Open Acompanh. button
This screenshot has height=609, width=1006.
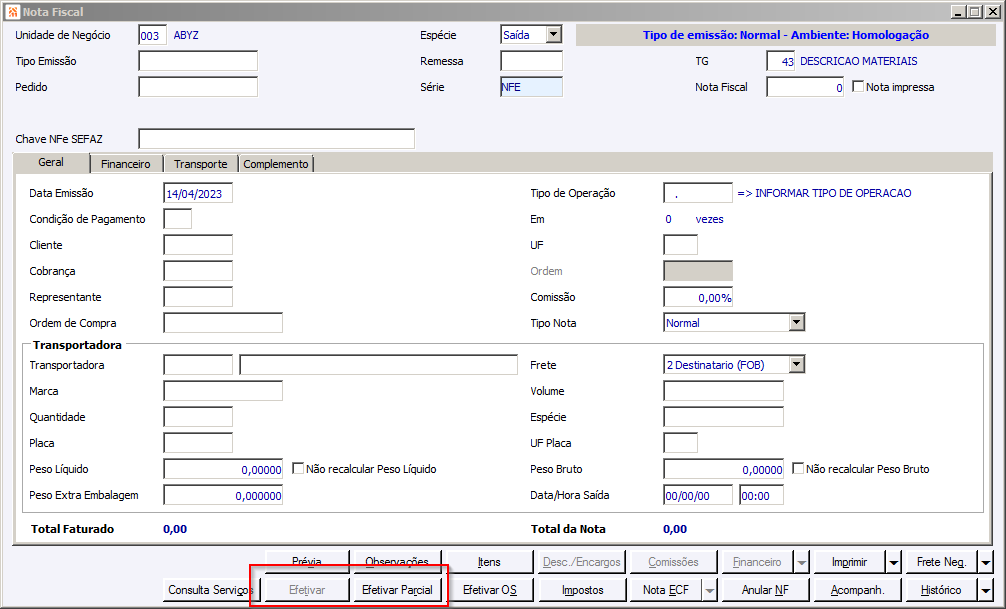(x=857, y=590)
